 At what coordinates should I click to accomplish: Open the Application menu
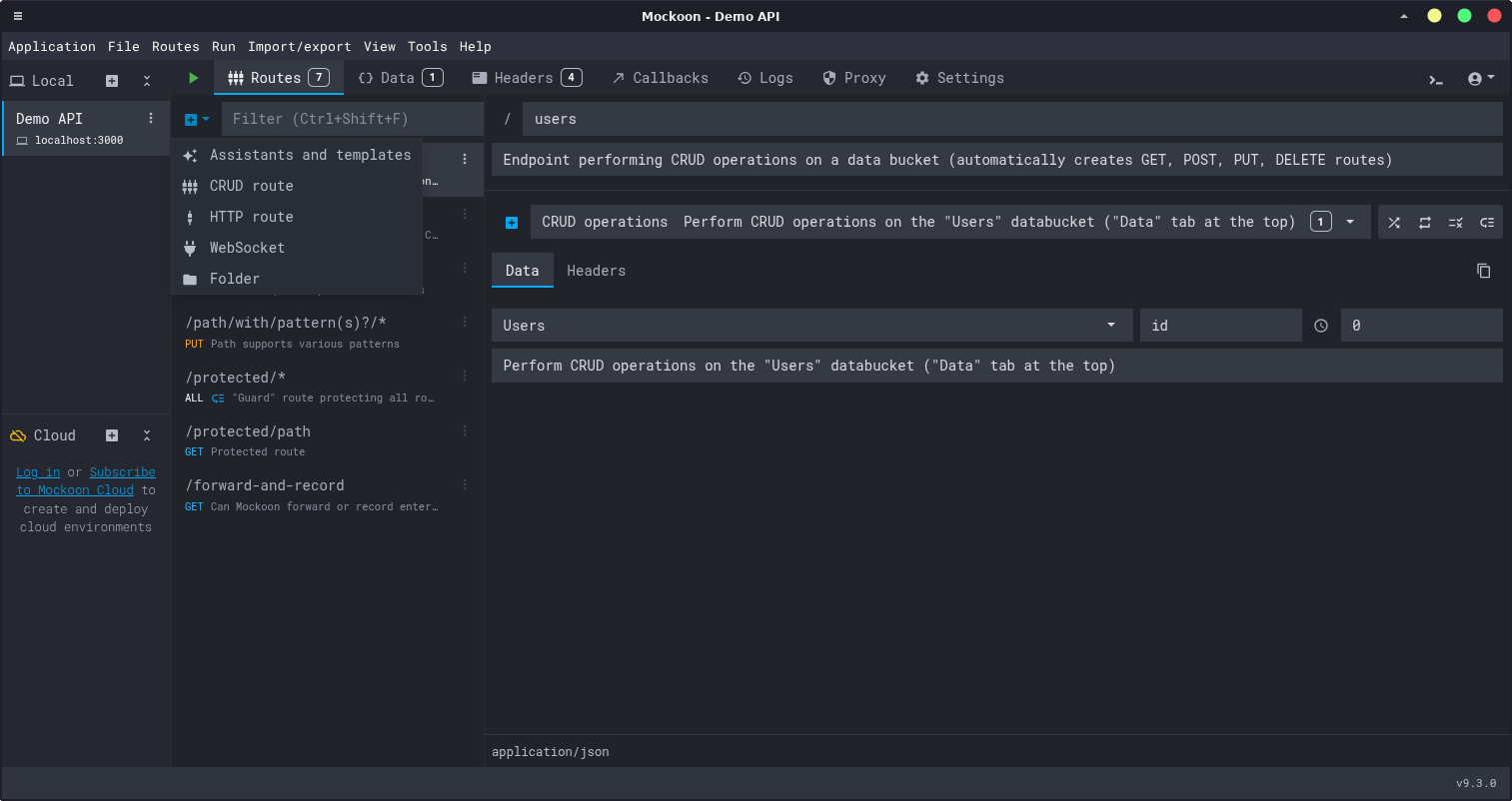(x=52, y=46)
